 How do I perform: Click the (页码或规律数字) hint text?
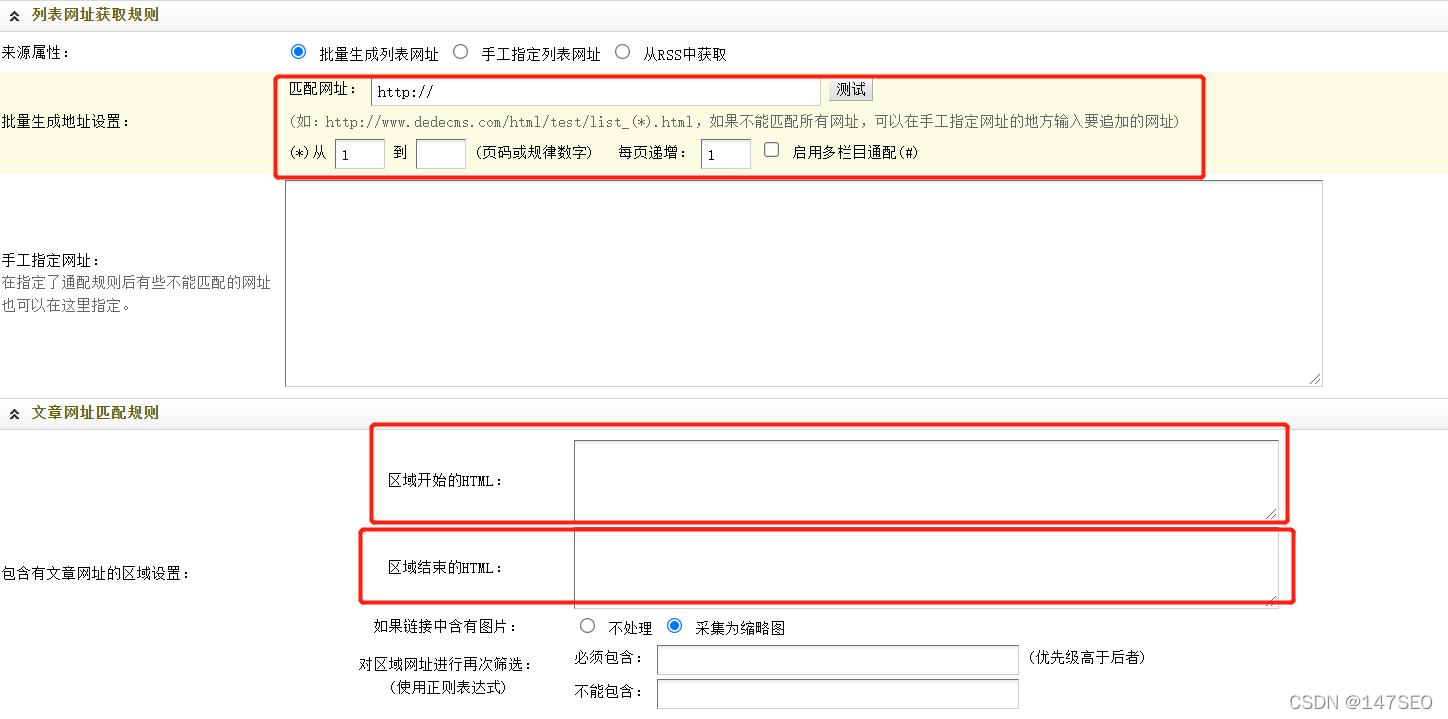pos(533,153)
